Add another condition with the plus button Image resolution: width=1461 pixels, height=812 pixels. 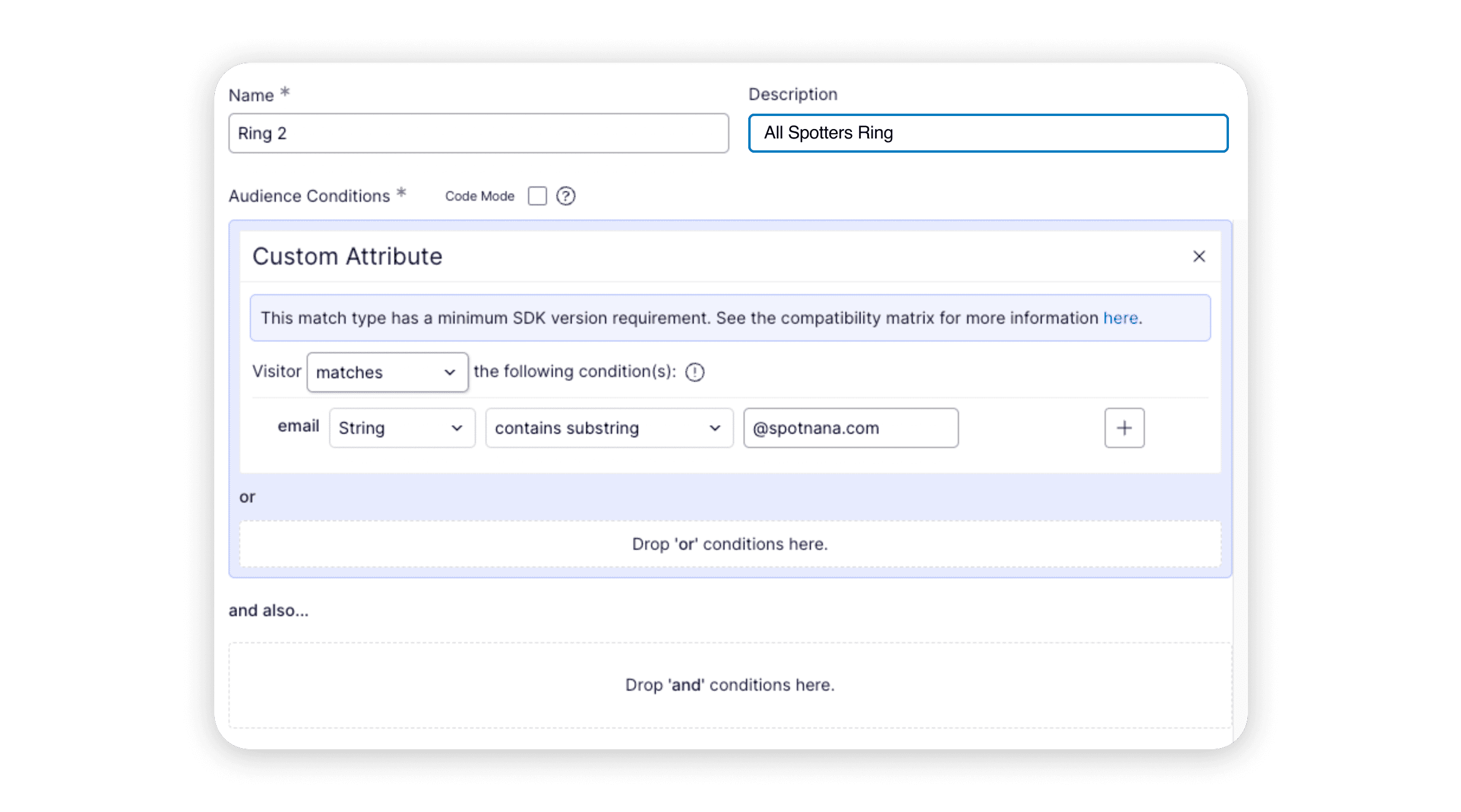[x=1124, y=428]
